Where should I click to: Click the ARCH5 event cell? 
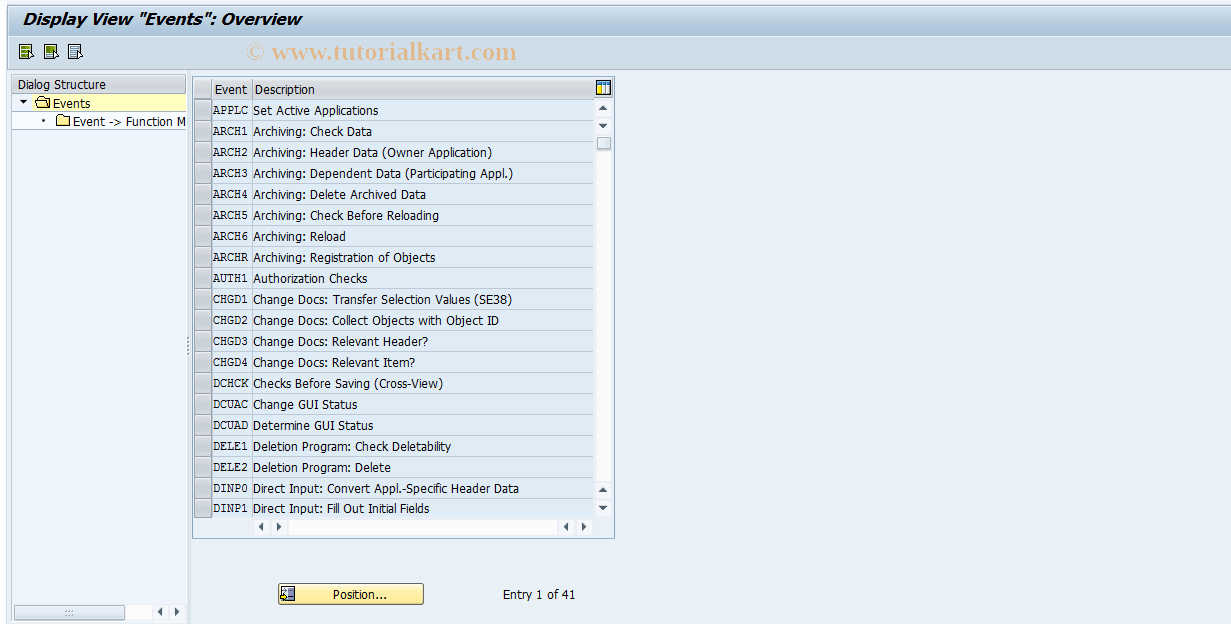[x=231, y=215]
